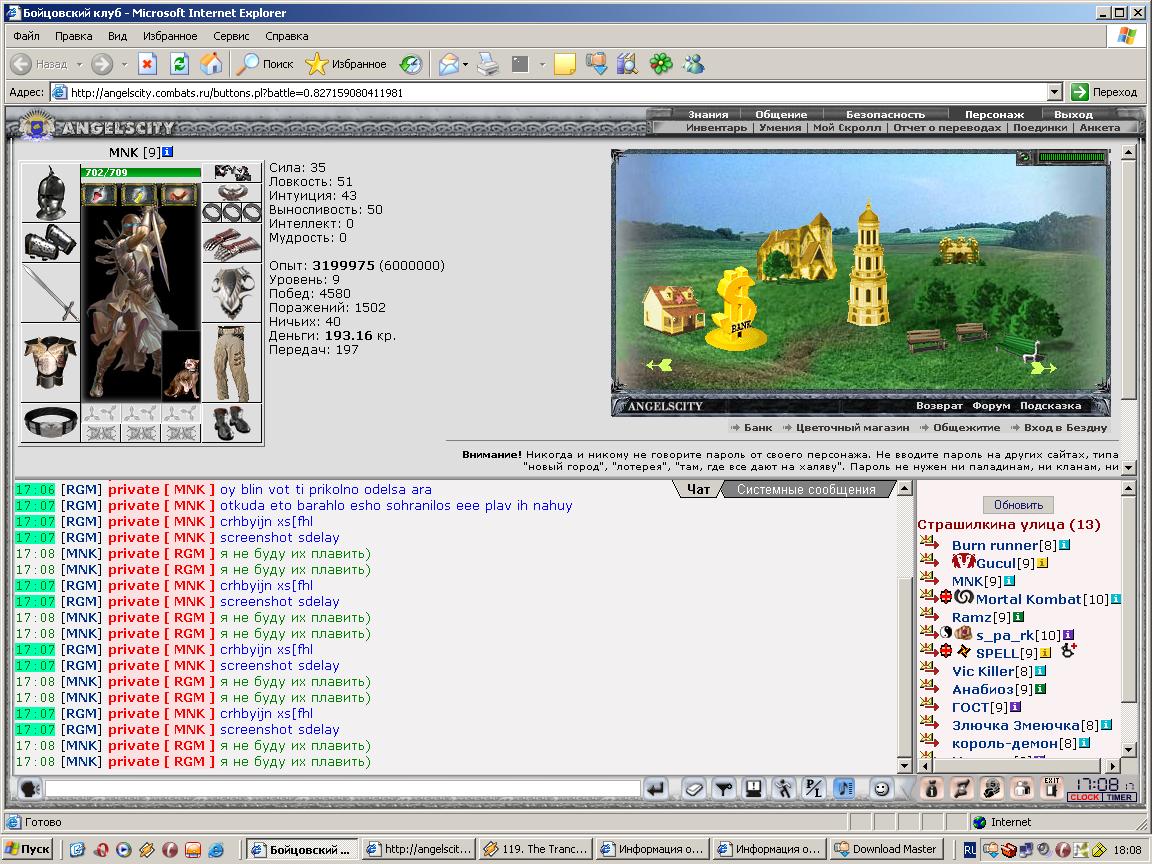
Task: Open the Избранное menu
Action: 170,36
